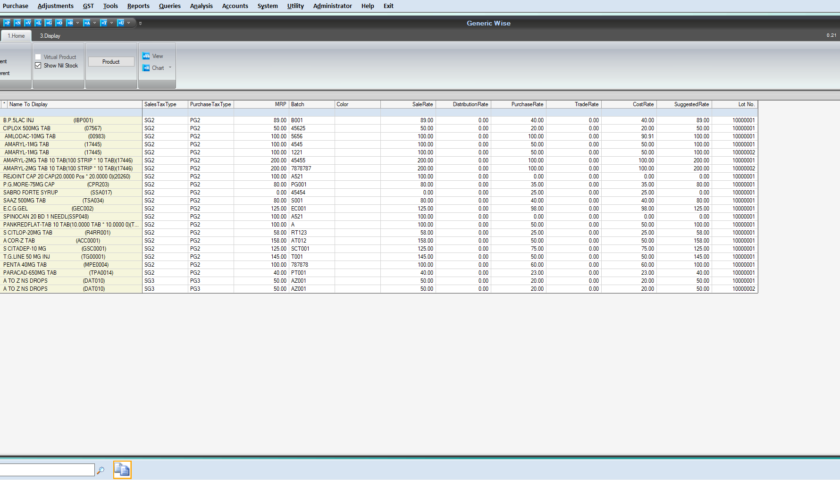Open the GST menu

(x=88, y=6)
